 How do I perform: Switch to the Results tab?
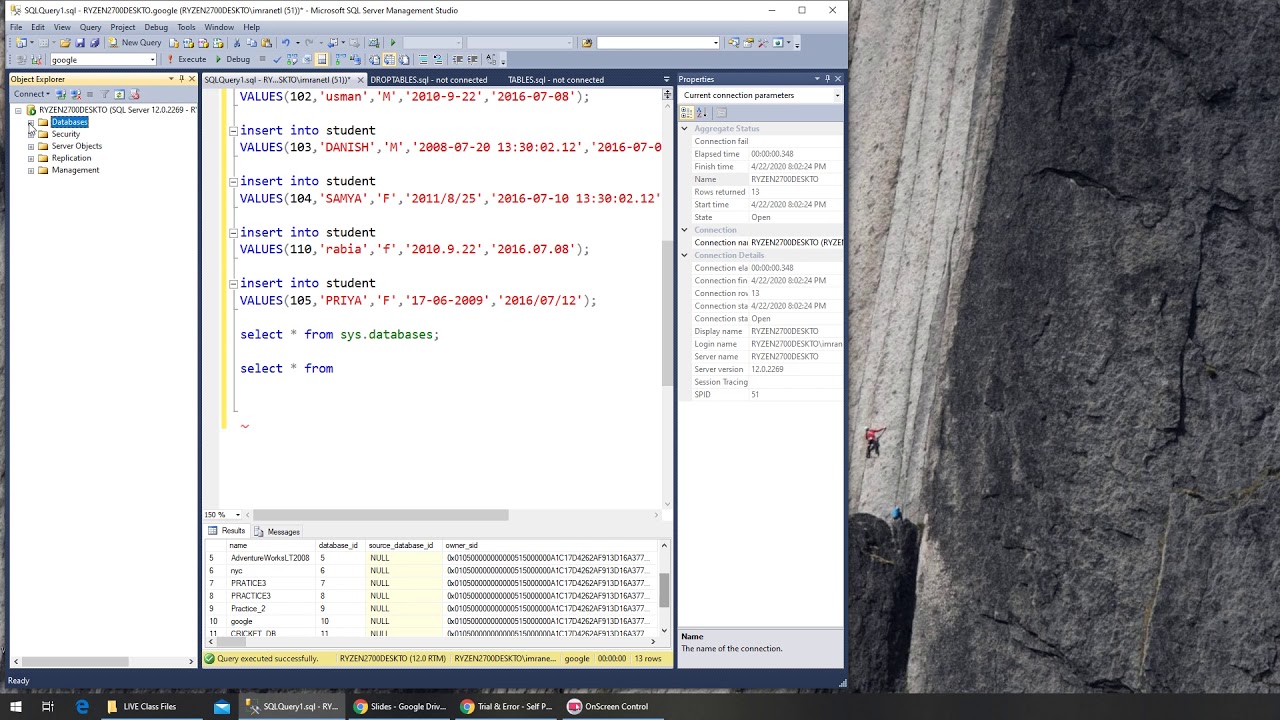tap(227, 531)
